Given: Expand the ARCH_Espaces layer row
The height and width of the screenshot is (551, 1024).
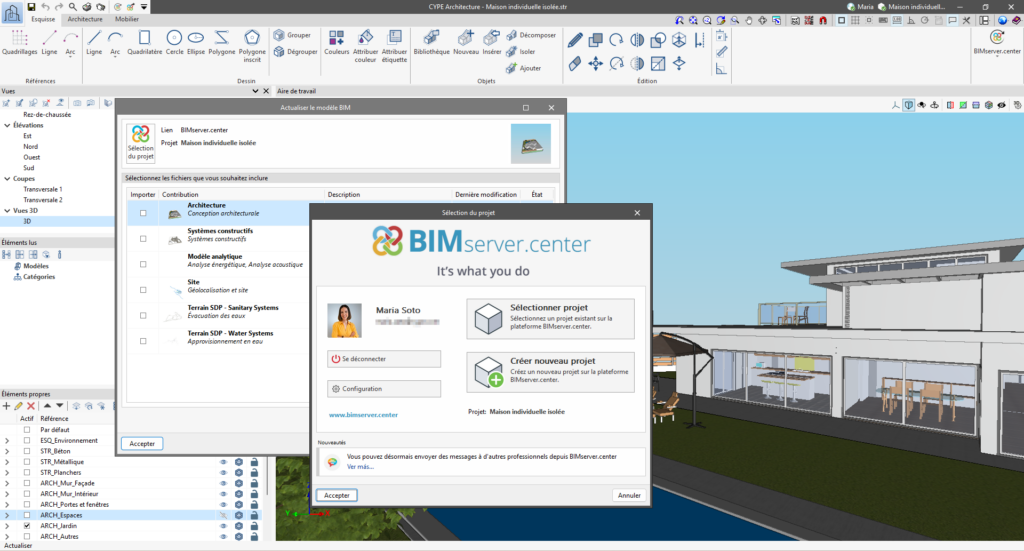Looking at the screenshot, I should [7, 515].
